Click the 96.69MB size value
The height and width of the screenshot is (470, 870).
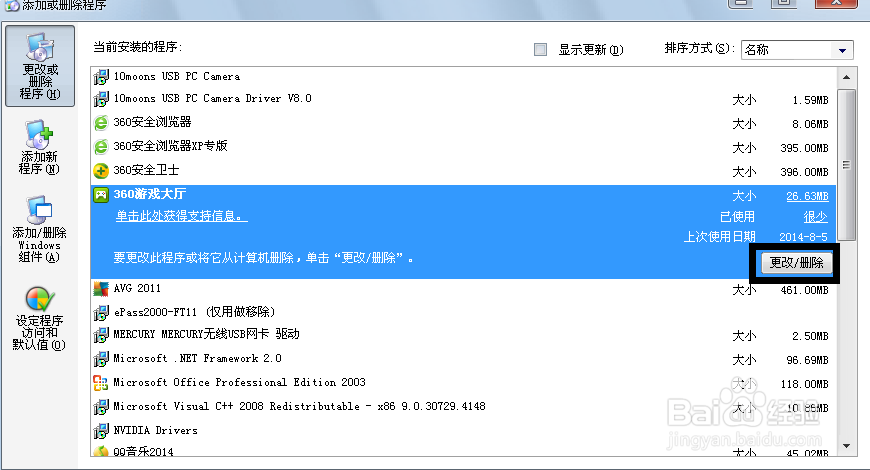807,360
